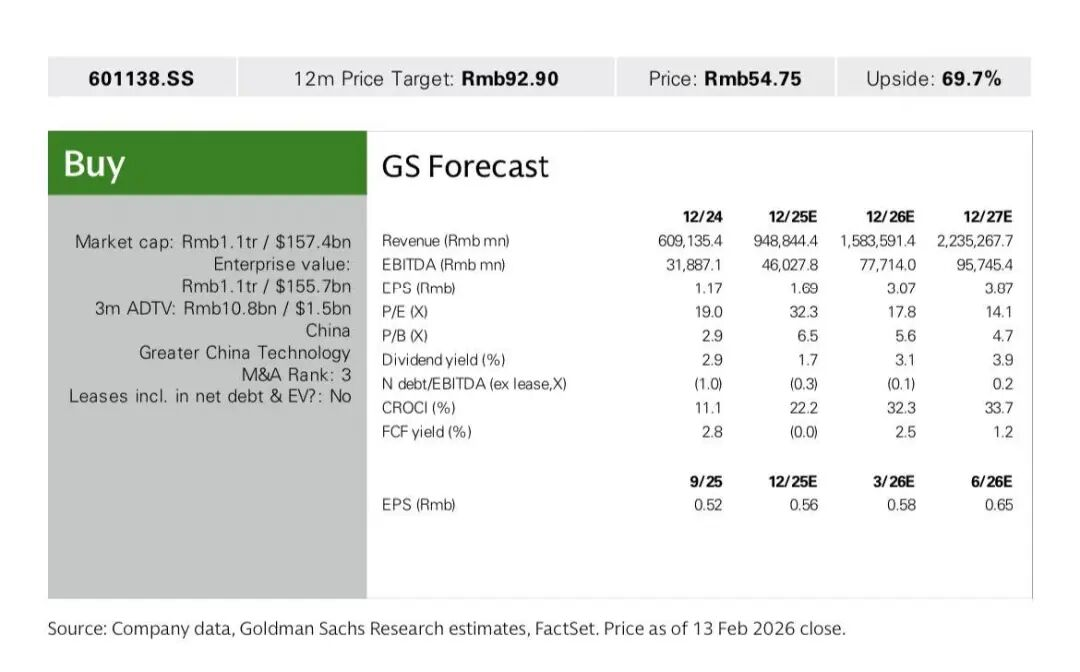Click the source footnote text

click(446, 629)
